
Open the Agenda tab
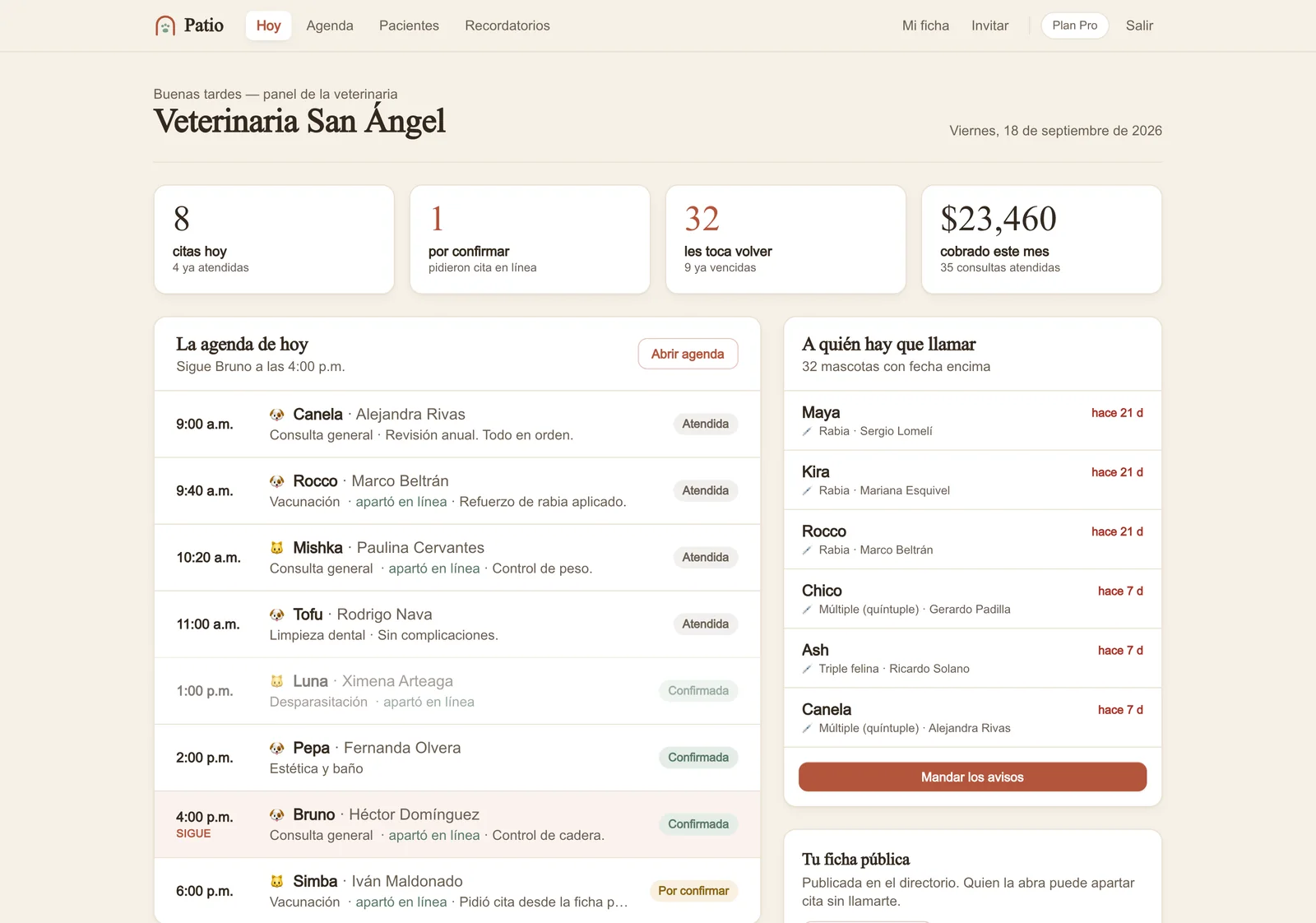[330, 26]
